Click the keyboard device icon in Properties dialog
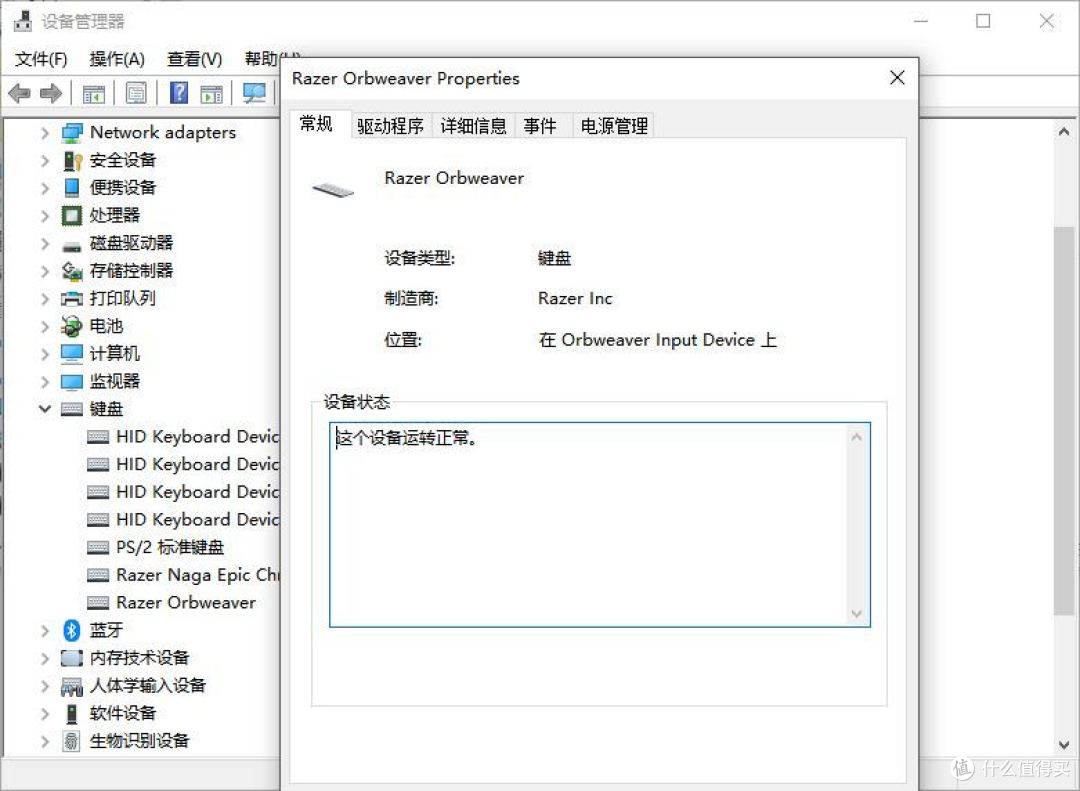 click(333, 189)
